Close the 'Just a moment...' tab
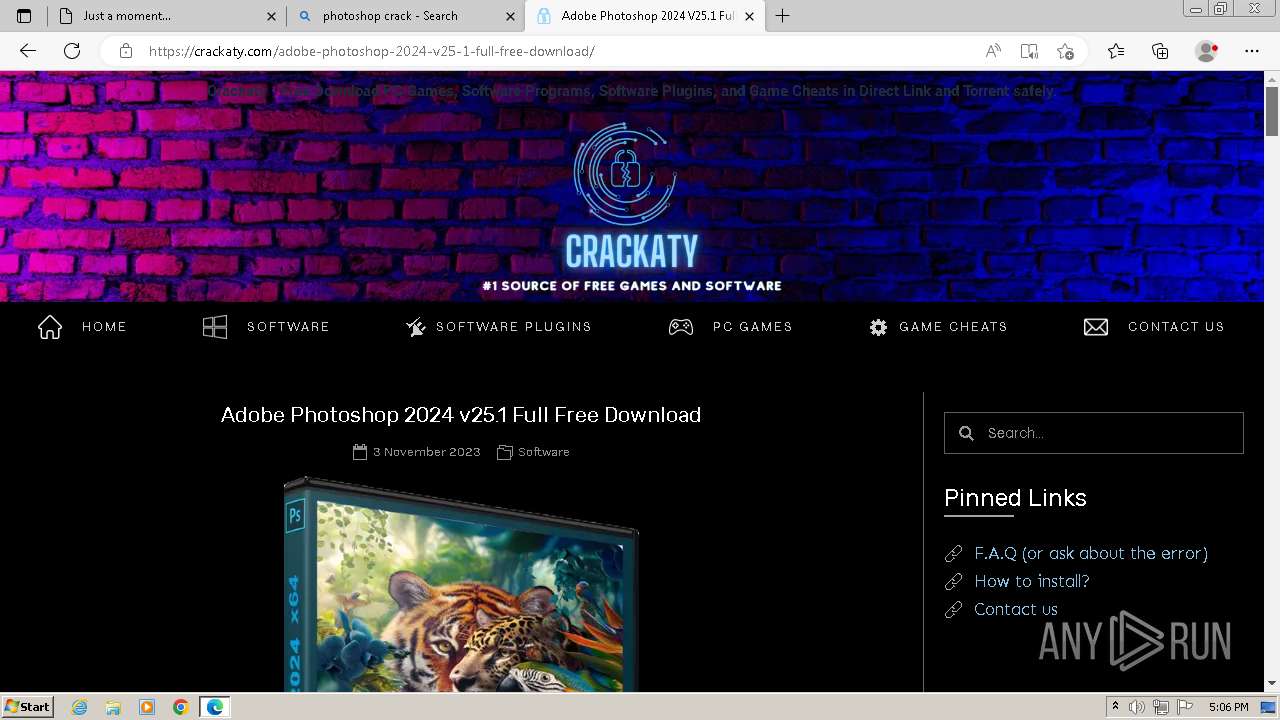The height and width of the screenshot is (720, 1280). click(271, 16)
